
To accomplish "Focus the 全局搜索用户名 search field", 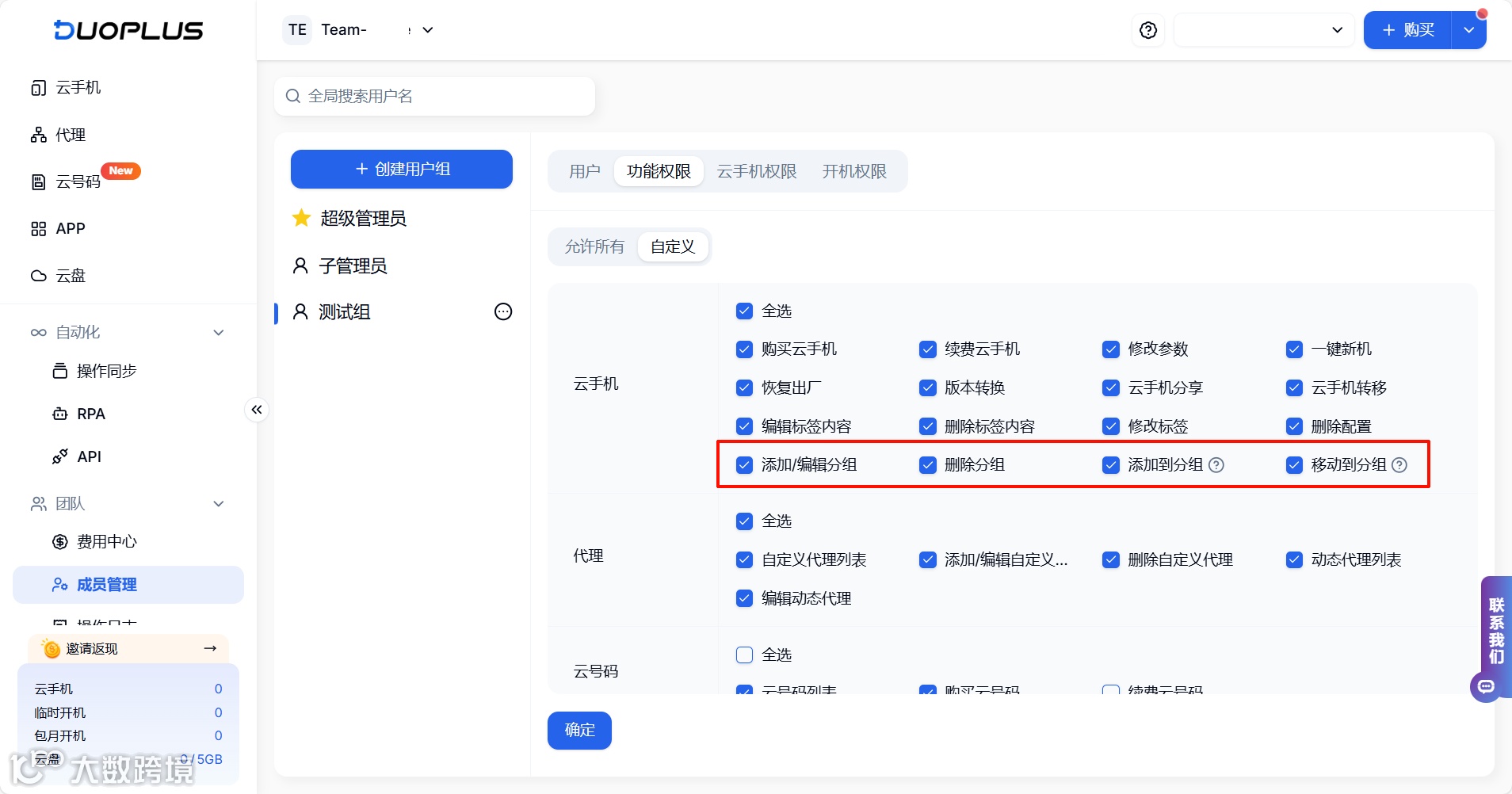I will click(434, 96).
